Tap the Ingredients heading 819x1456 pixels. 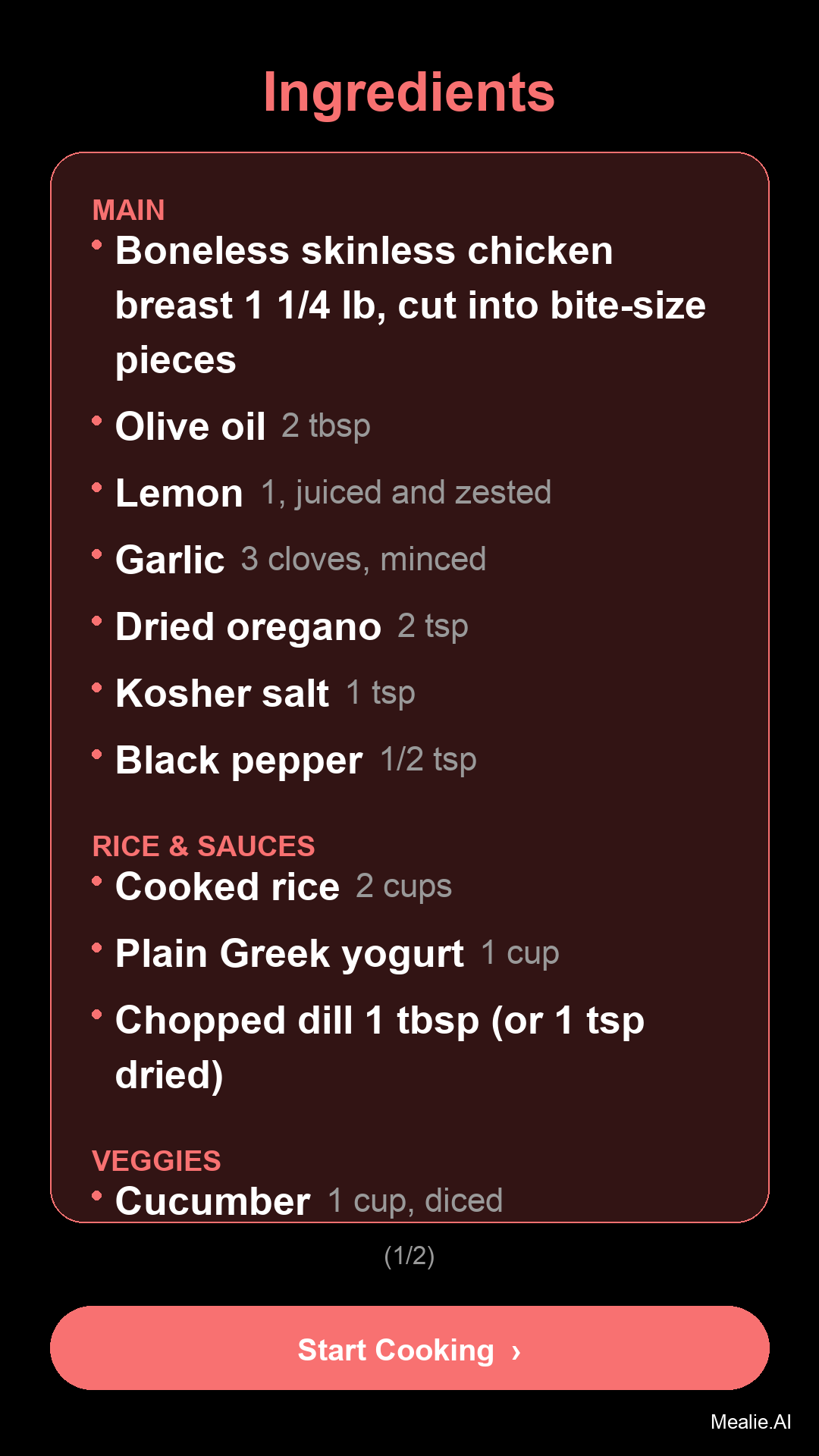coord(409,93)
